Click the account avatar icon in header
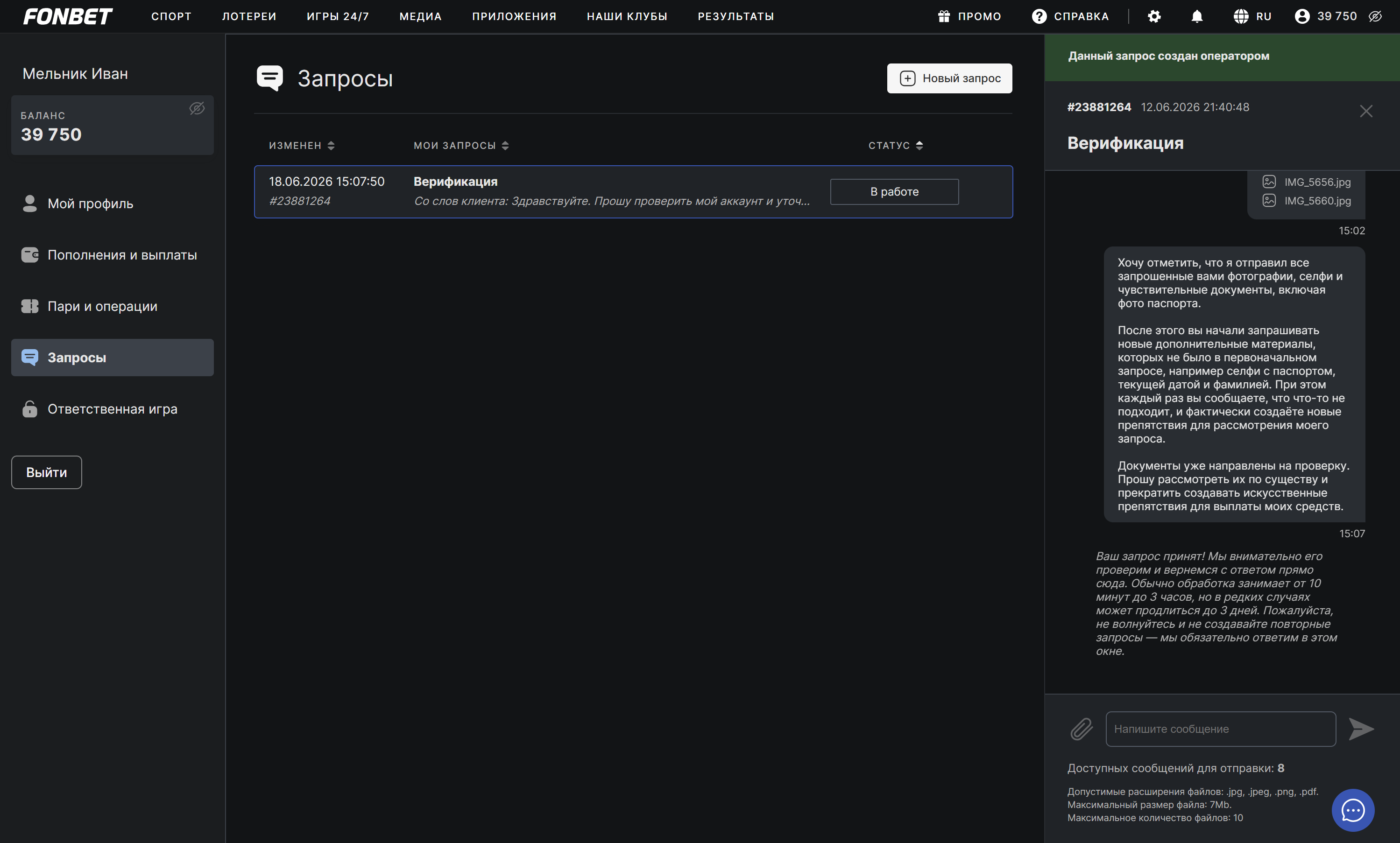 1302,16
